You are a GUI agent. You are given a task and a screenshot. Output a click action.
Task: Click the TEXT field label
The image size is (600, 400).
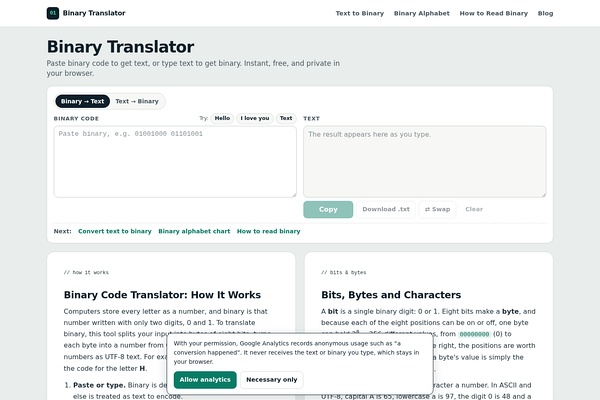point(311,119)
